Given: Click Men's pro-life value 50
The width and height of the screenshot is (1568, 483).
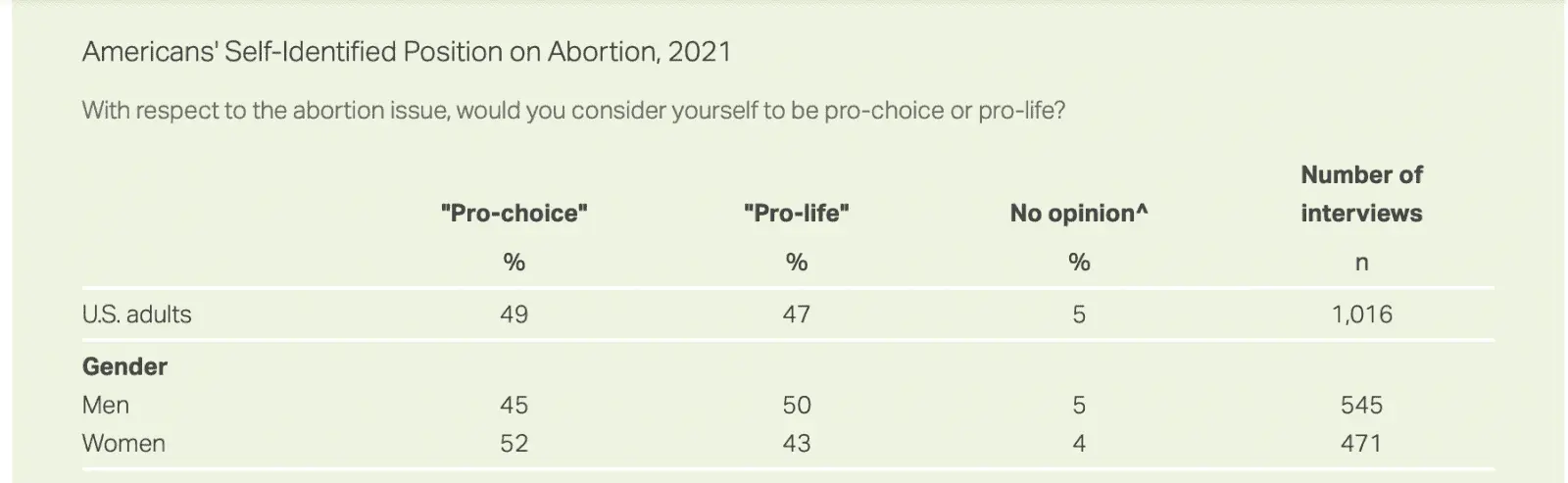Looking at the screenshot, I should click(796, 405).
